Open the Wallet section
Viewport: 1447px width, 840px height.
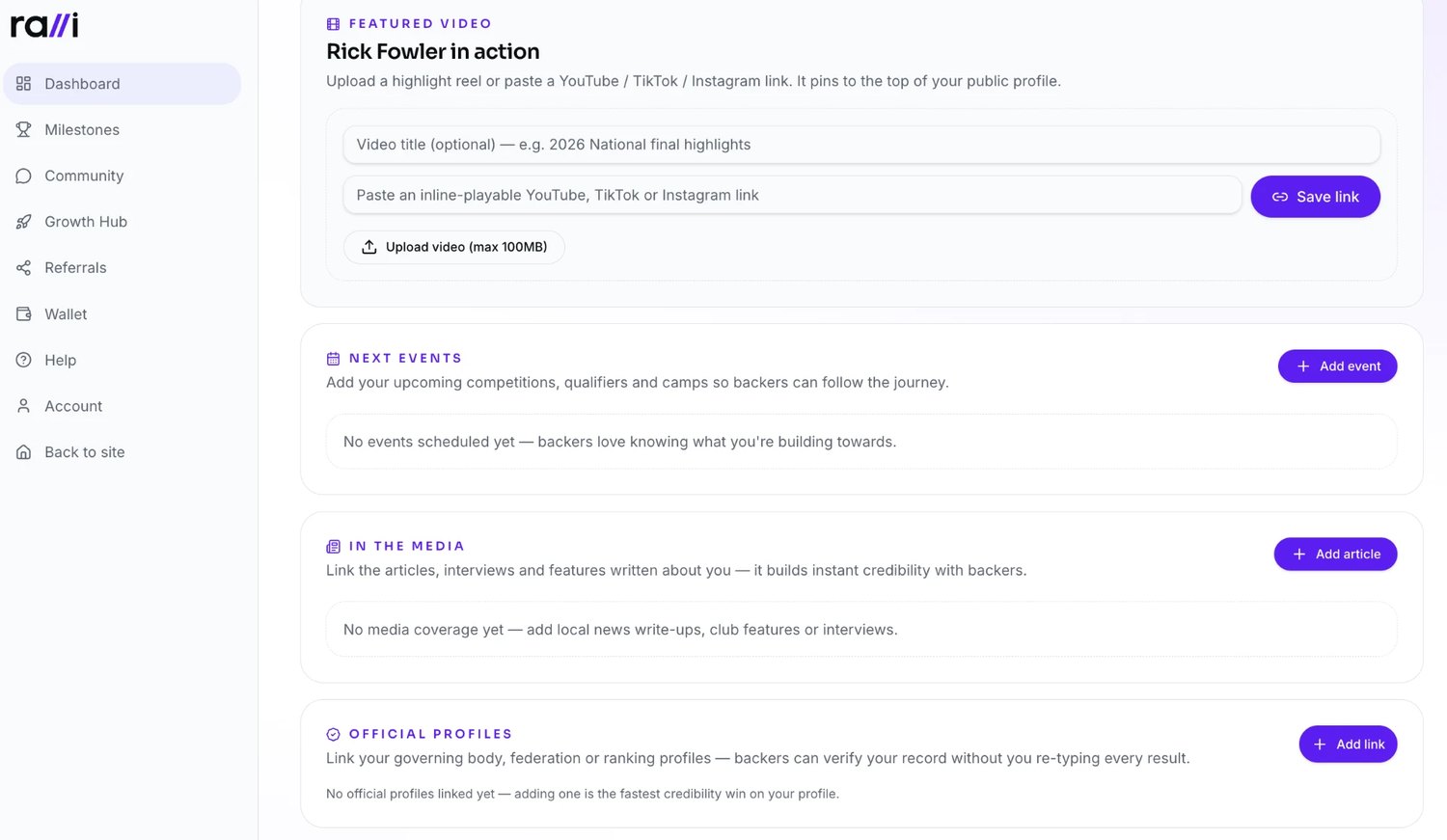tap(123, 313)
